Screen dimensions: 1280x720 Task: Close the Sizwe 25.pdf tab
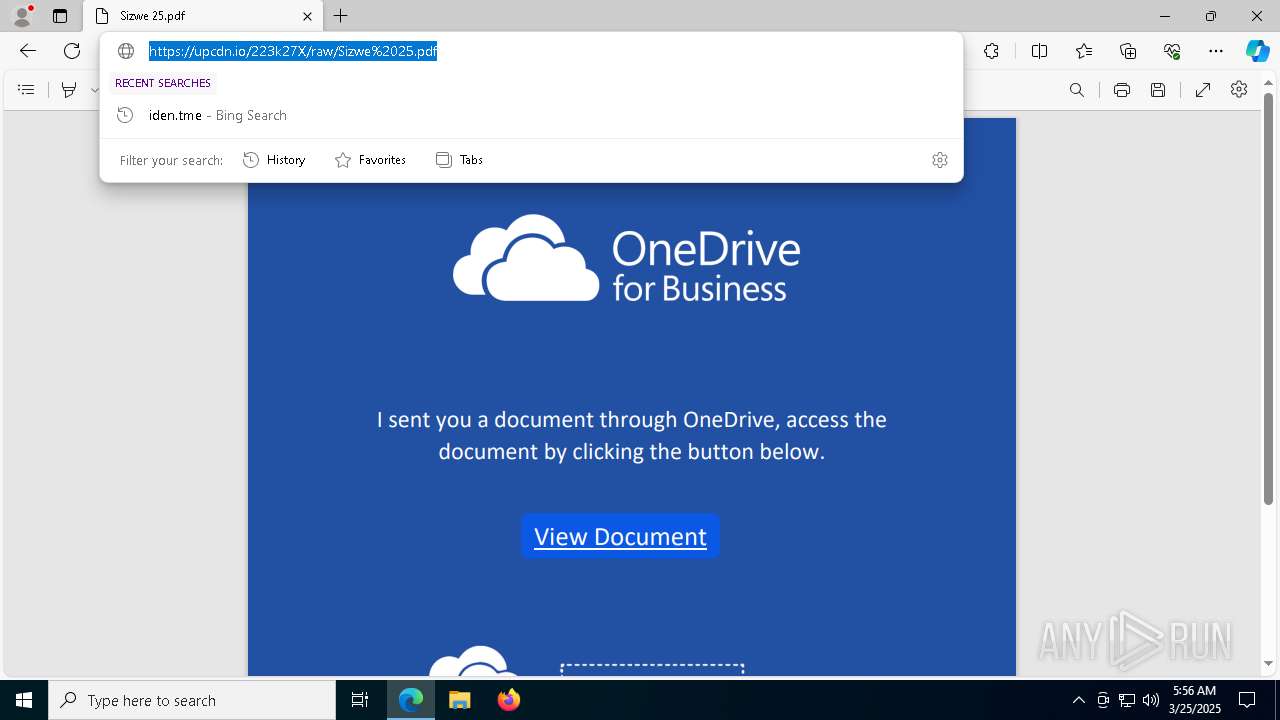coord(308,16)
